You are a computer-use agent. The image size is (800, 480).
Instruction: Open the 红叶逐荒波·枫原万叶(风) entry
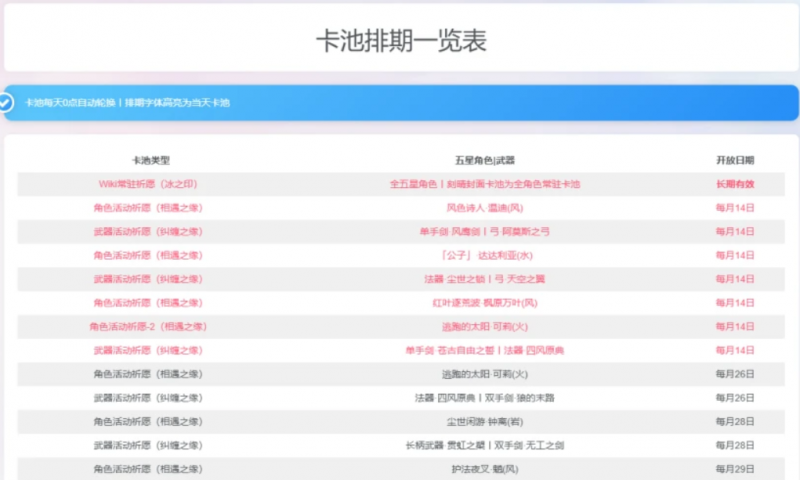(x=484, y=302)
